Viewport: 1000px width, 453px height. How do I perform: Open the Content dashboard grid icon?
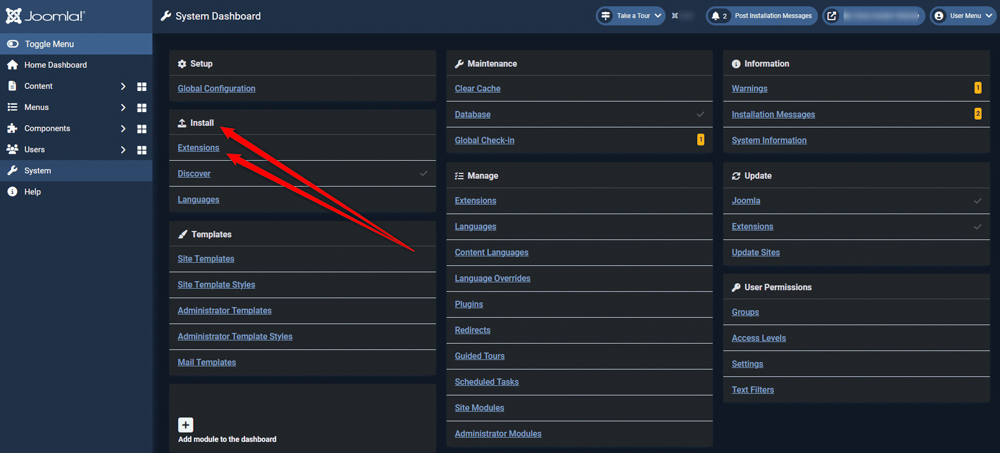(142, 86)
